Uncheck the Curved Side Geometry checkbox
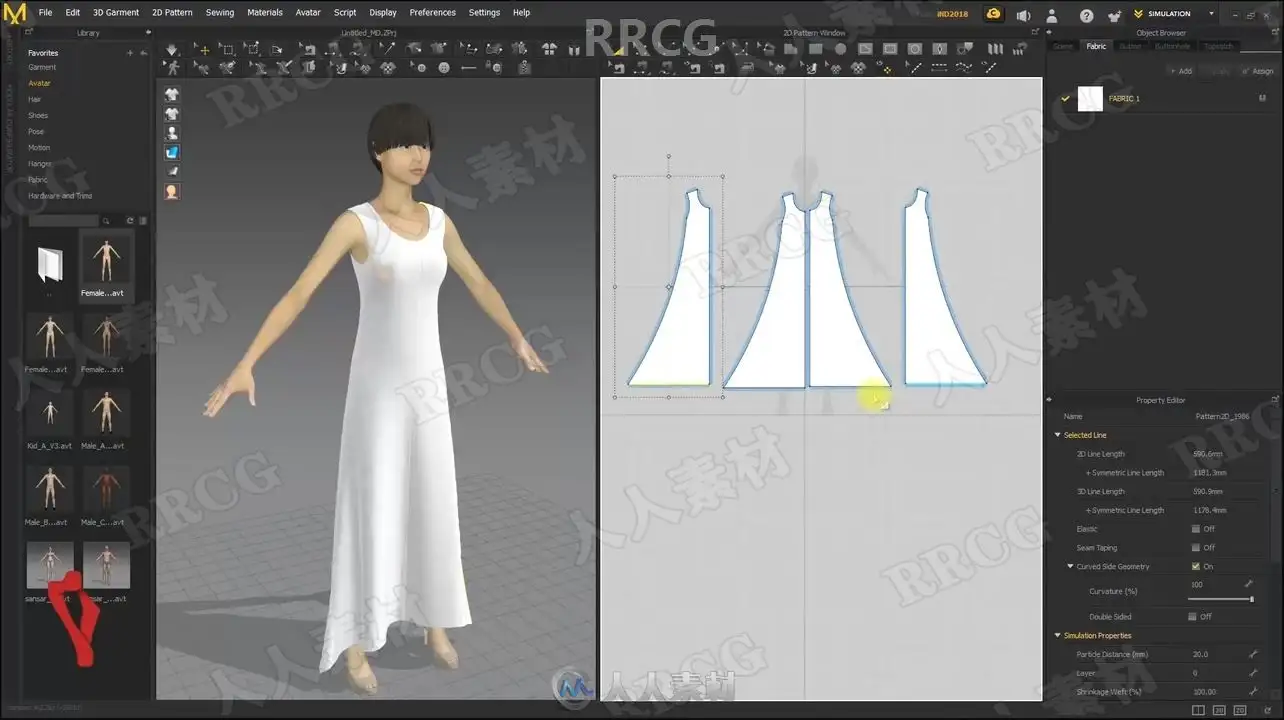This screenshot has height=720, width=1284. (1195, 567)
